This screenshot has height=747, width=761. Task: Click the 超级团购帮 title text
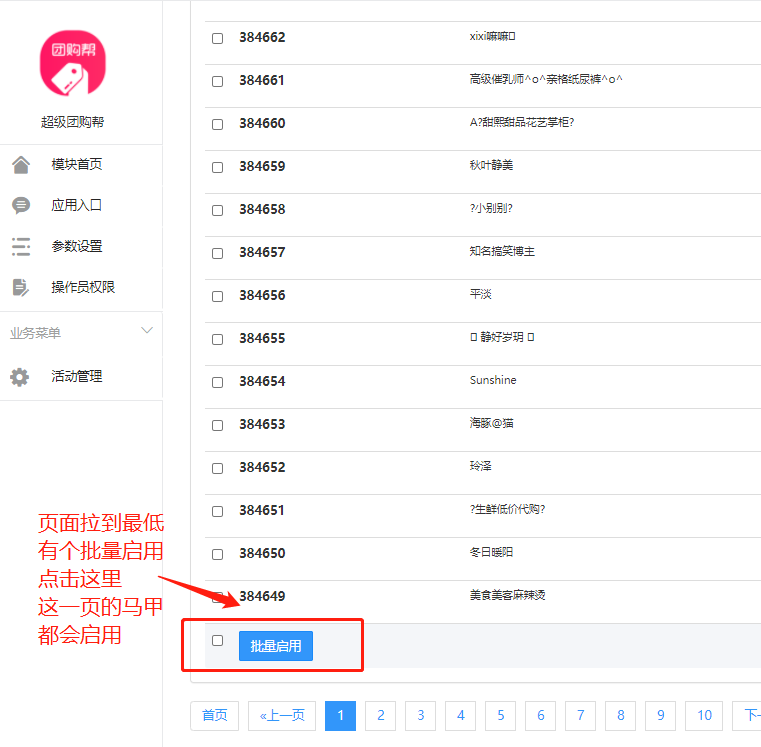coord(72,122)
